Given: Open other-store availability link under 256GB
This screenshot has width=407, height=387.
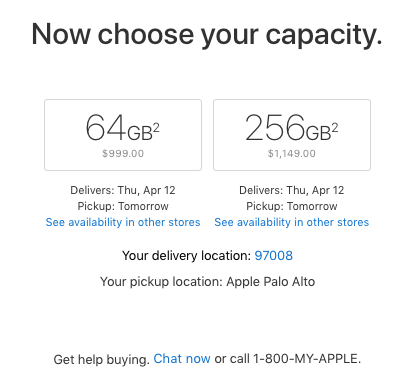Looking at the screenshot, I should pos(292,222).
